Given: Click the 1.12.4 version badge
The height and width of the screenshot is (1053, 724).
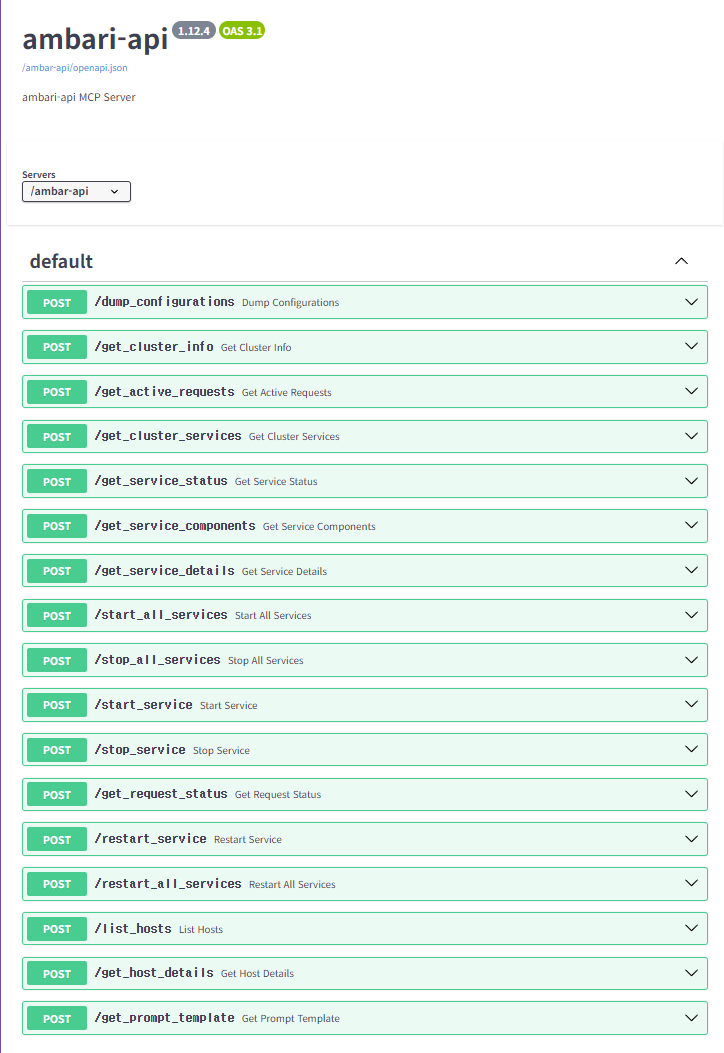Looking at the screenshot, I should [193, 31].
